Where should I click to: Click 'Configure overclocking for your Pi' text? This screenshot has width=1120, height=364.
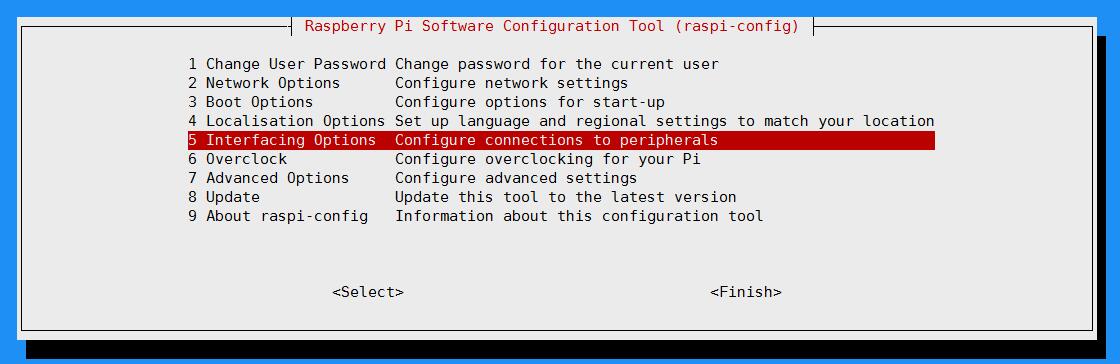coord(548,159)
